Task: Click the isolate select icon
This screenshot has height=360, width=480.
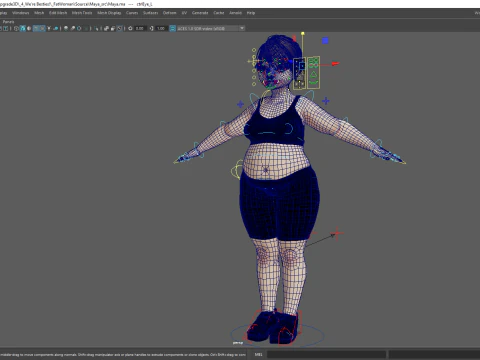Action: [97, 28]
